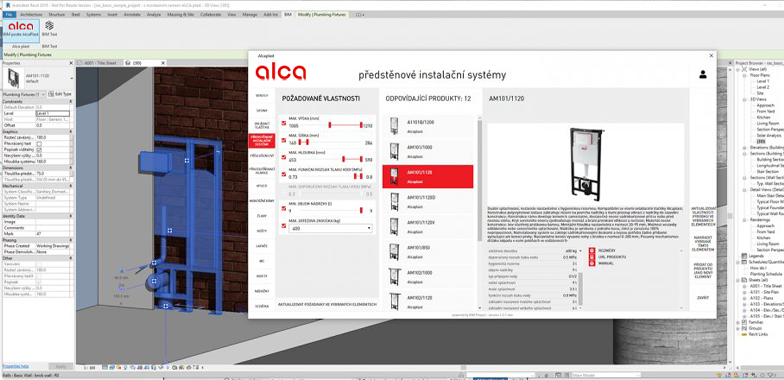This screenshot has width=784, height=380.
Task: Select the AM102/1000 product thumbnail
Action: [x=394, y=276]
